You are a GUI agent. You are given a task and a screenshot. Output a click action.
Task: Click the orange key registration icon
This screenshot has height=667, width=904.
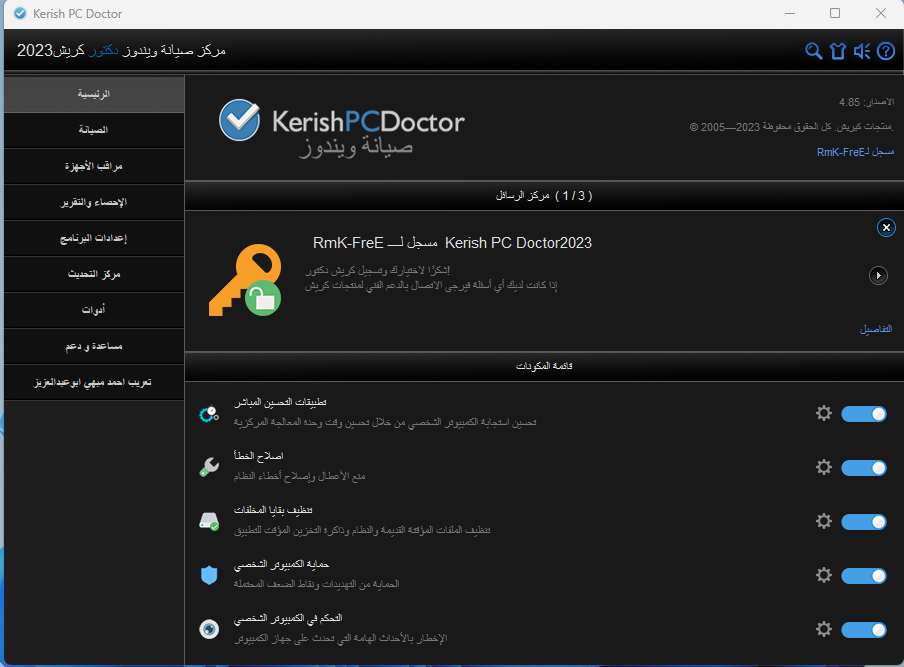[245, 280]
